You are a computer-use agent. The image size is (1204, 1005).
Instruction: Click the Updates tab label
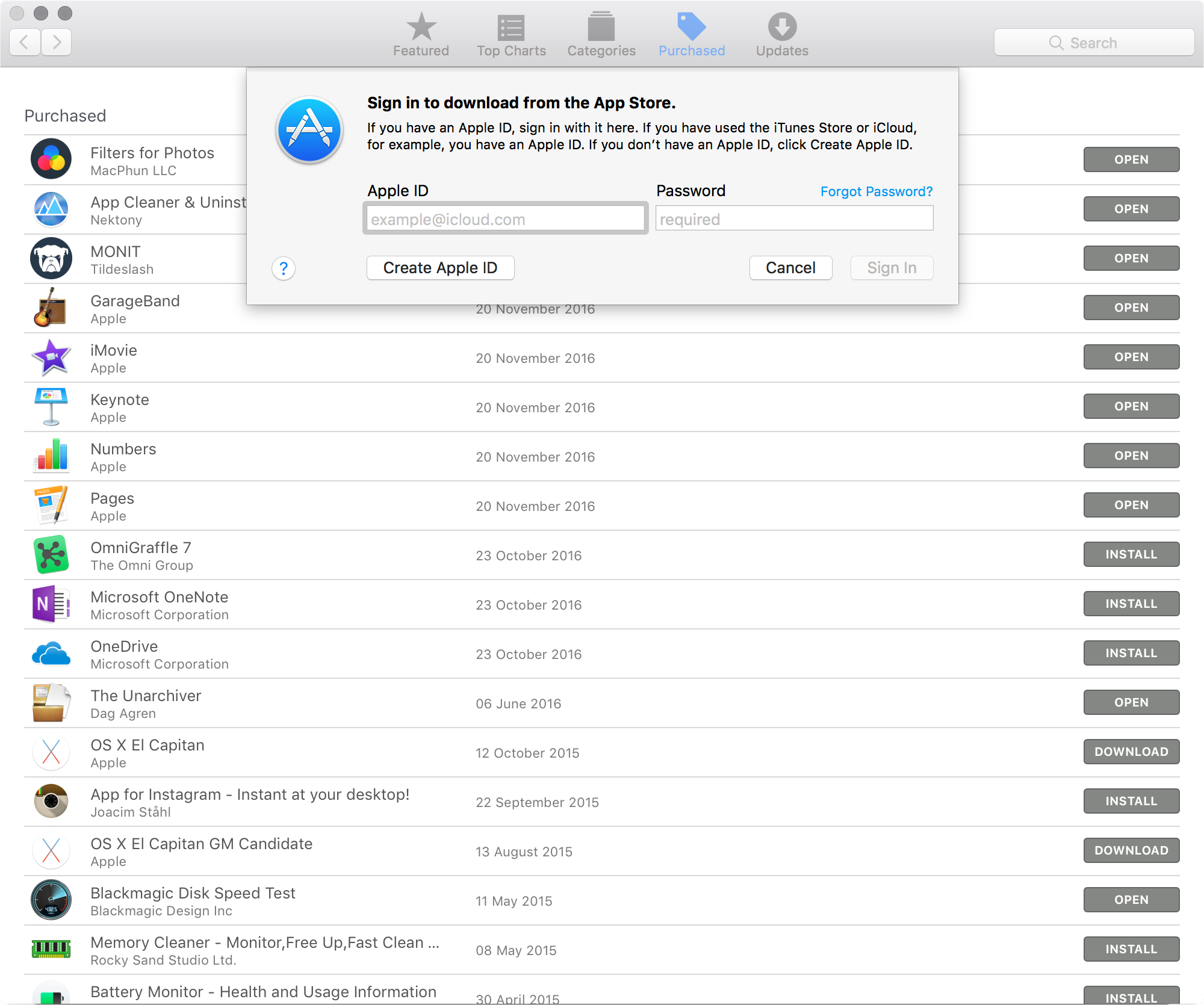point(782,51)
